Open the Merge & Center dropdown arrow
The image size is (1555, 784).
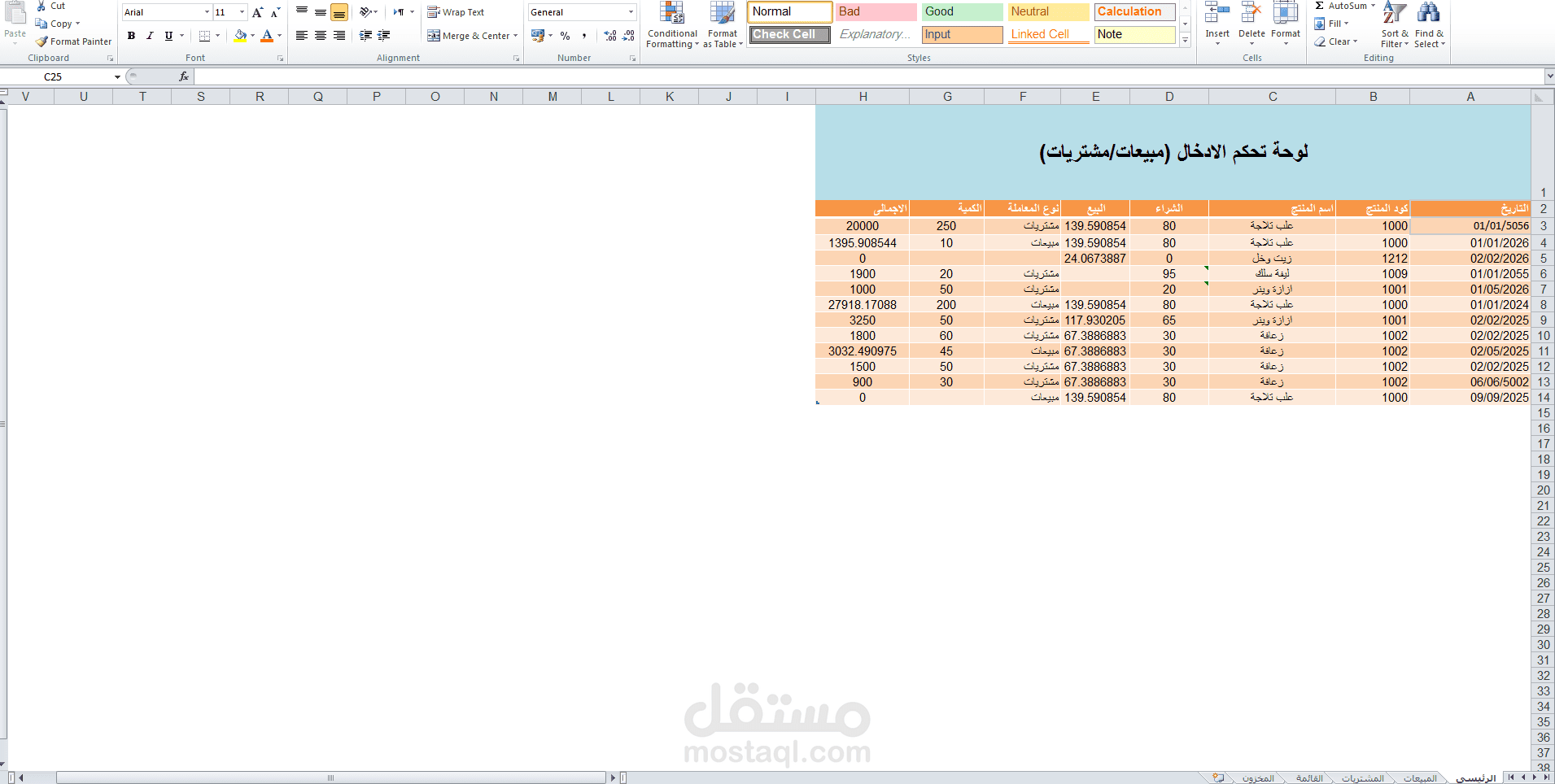tap(516, 36)
